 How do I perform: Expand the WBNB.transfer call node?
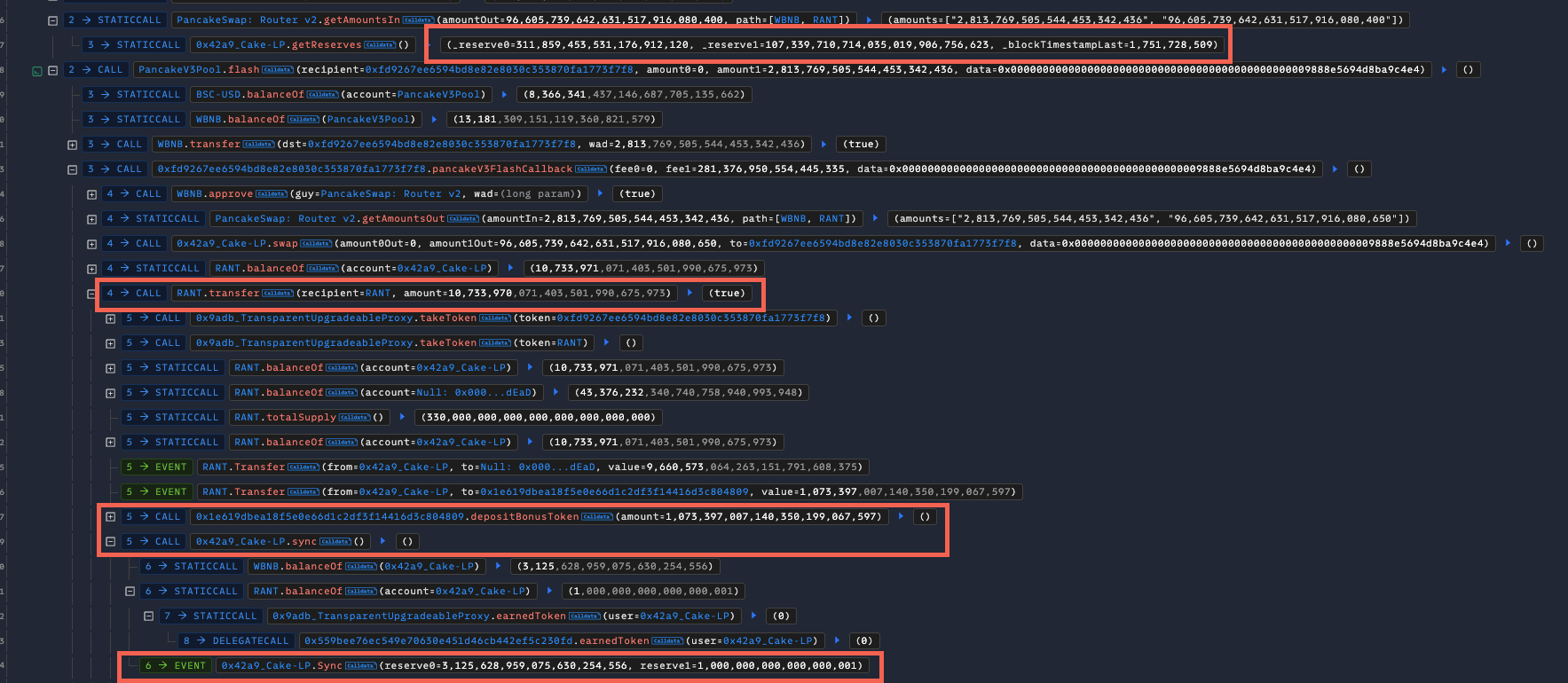(x=72, y=145)
